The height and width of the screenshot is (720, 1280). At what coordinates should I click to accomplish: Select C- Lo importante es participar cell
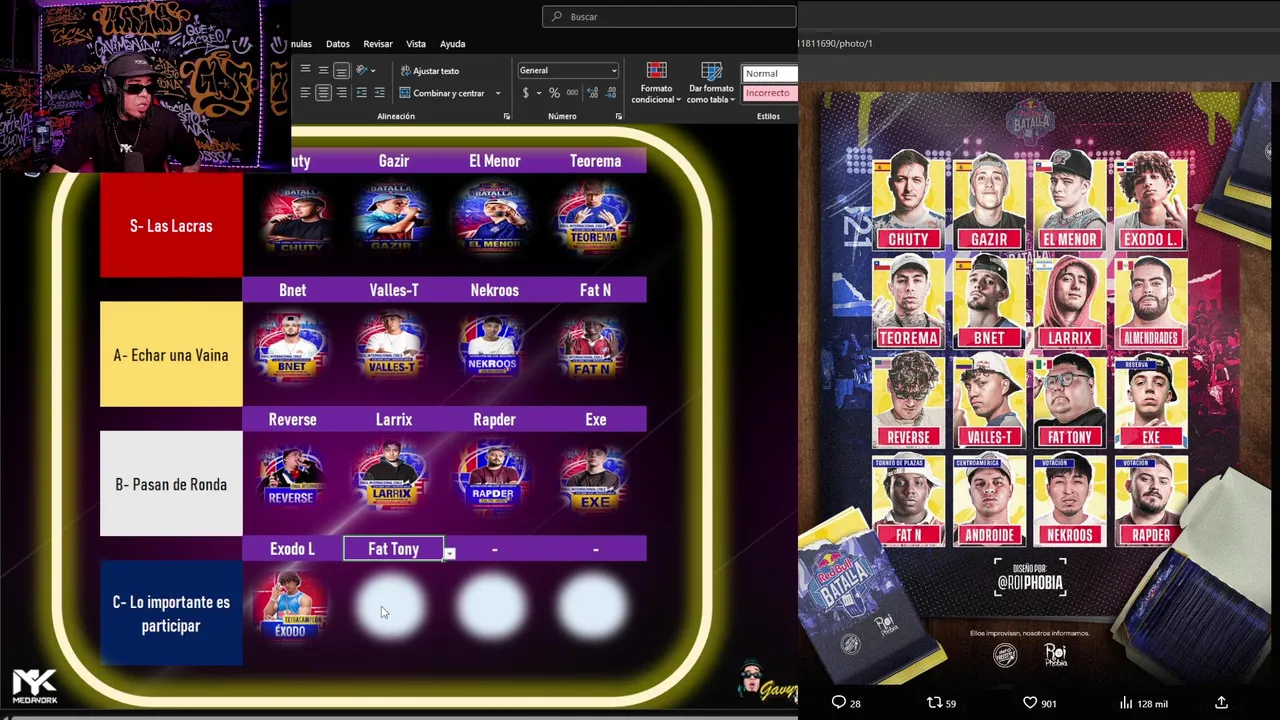(x=171, y=613)
